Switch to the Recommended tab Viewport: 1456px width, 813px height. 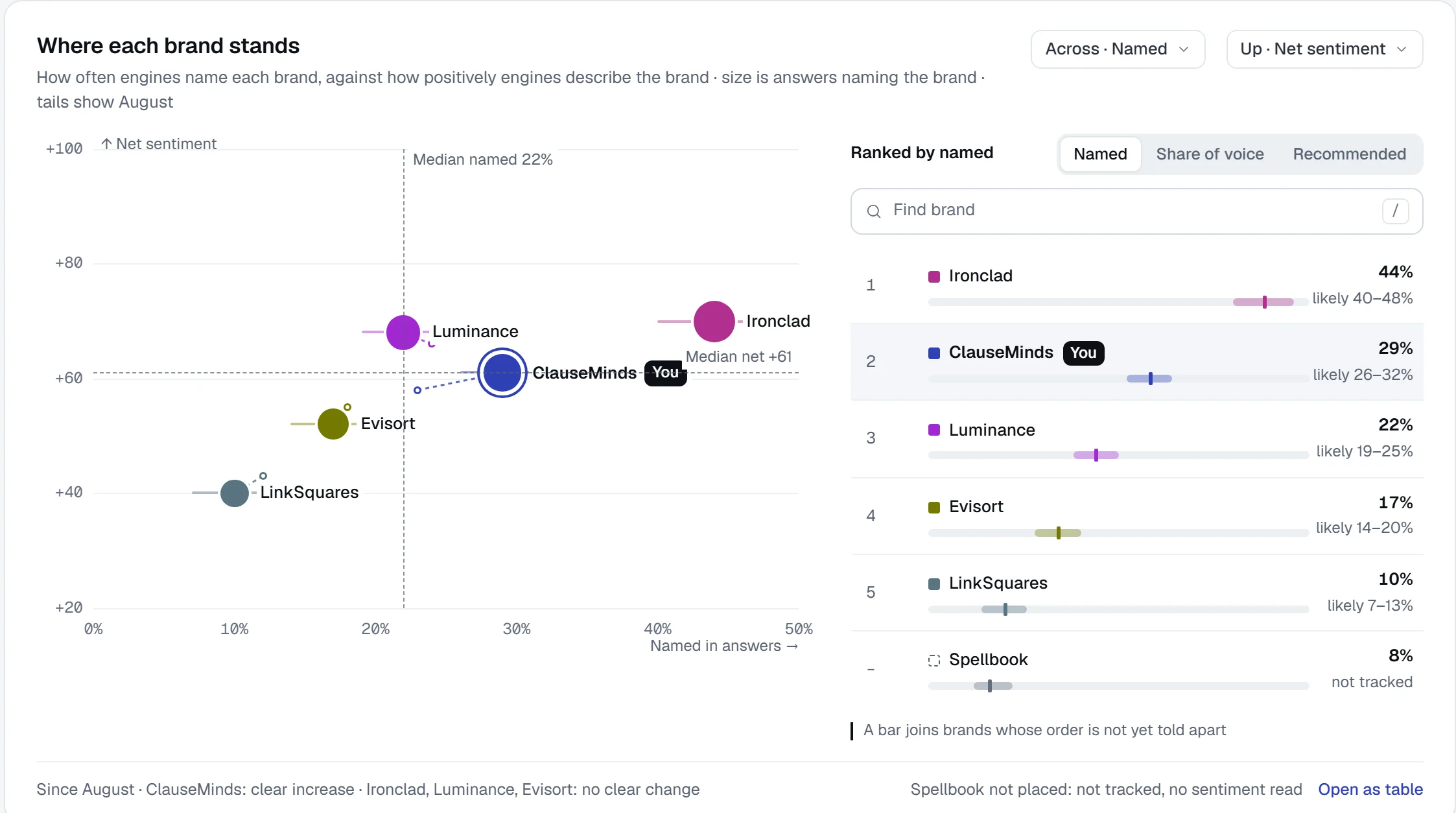[x=1349, y=154]
